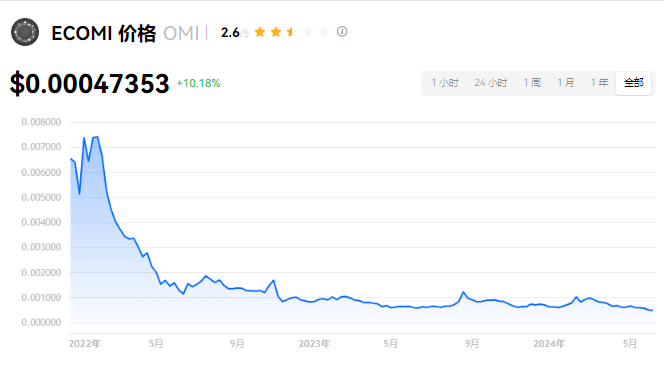Click the half-filled third star
This screenshot has width=664, height=368.
coord(292,32)
